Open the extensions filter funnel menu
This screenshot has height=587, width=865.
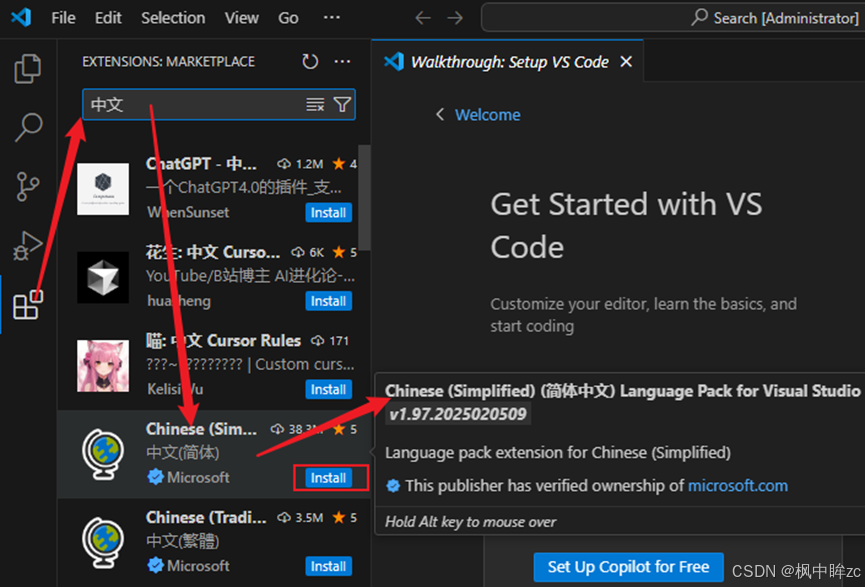(x=342, y=104)
